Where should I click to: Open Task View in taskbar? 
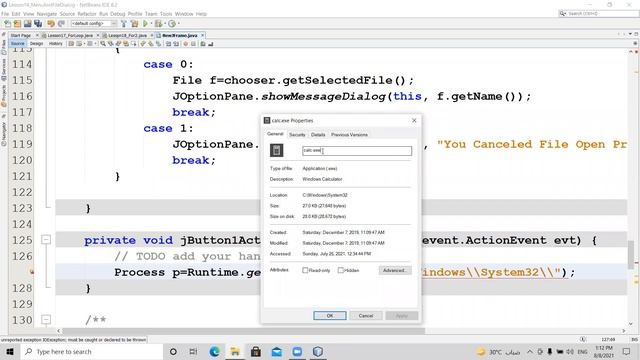193,351
